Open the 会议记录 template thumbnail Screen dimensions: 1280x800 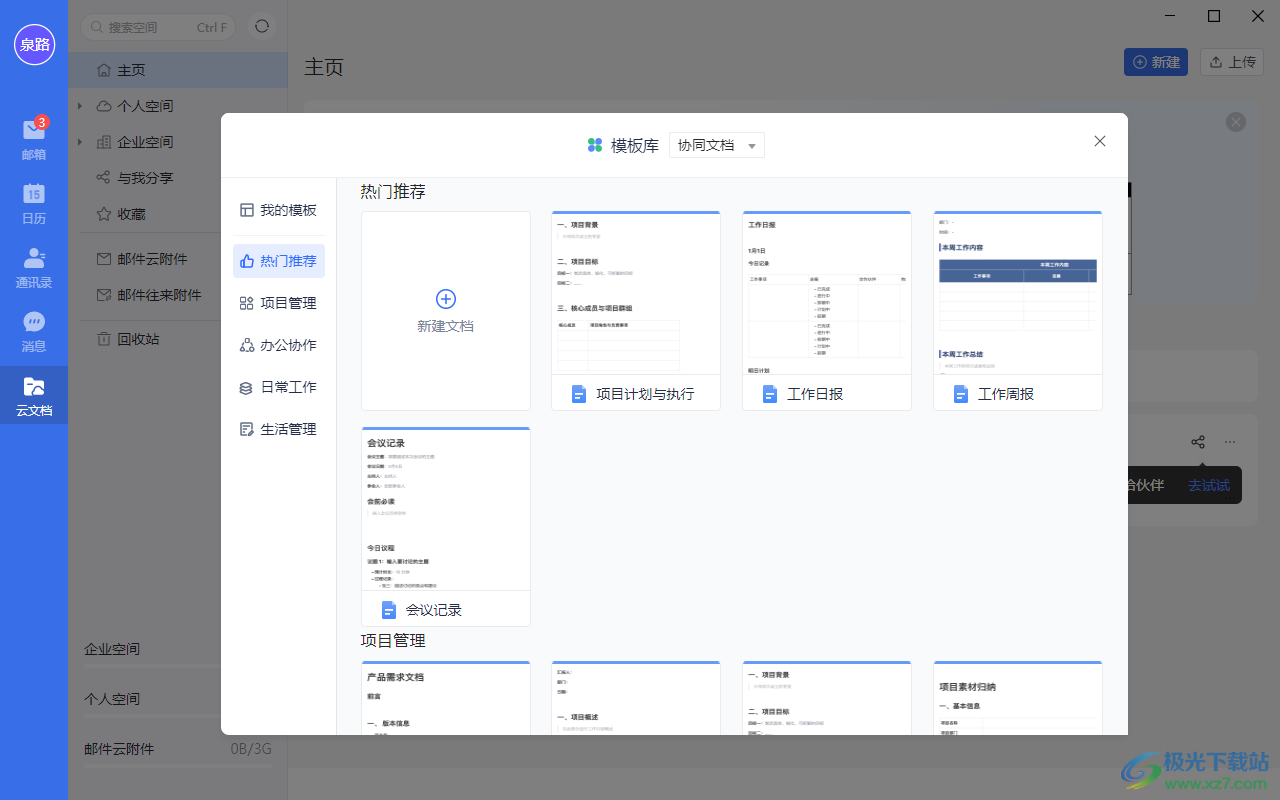click(446, 509)
